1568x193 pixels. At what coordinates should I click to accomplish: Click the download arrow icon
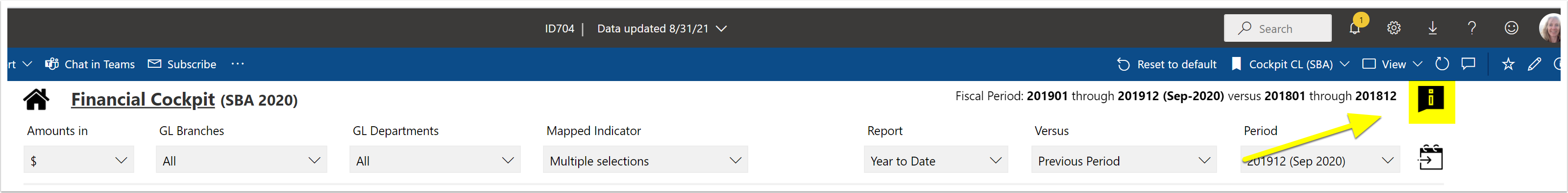pyautogui.click(x=1433, y=28)
